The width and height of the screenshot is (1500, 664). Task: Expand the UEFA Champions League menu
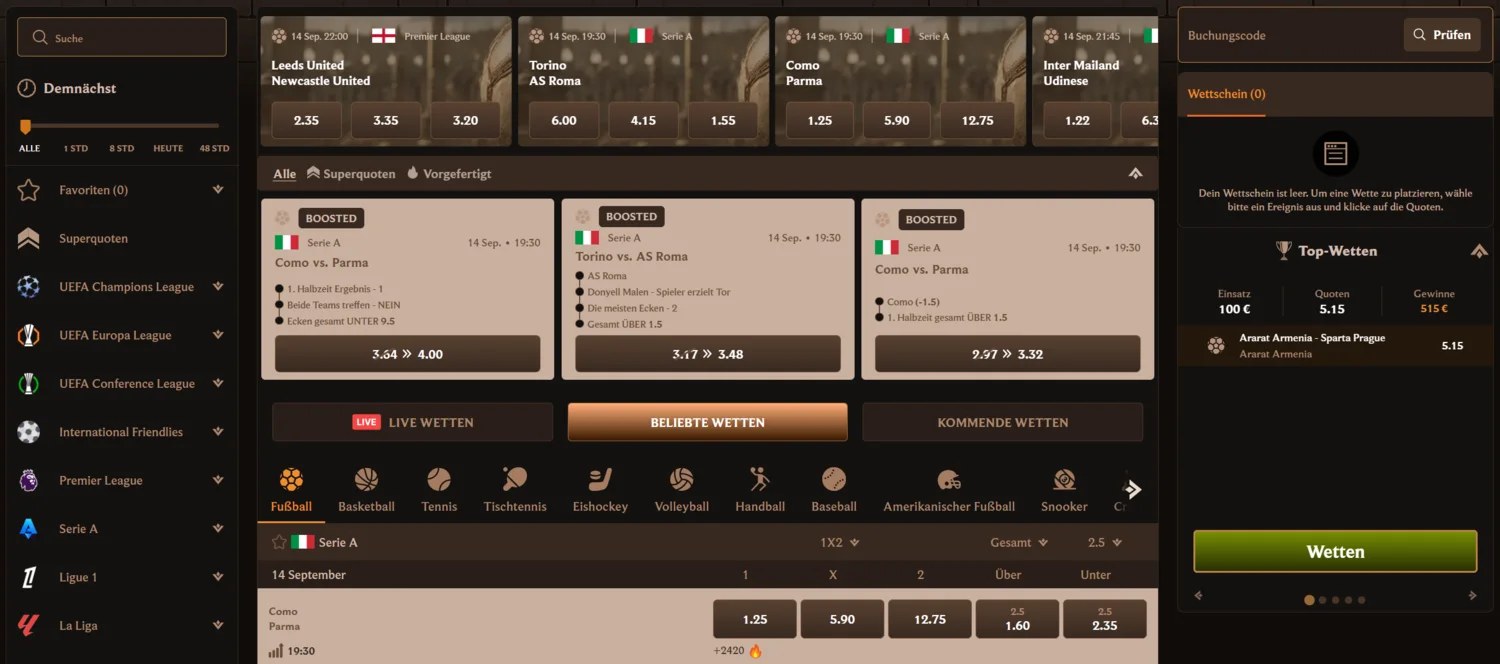point(218,287)
